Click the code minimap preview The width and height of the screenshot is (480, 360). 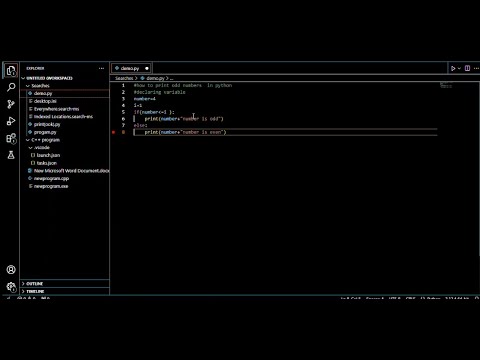446,85
